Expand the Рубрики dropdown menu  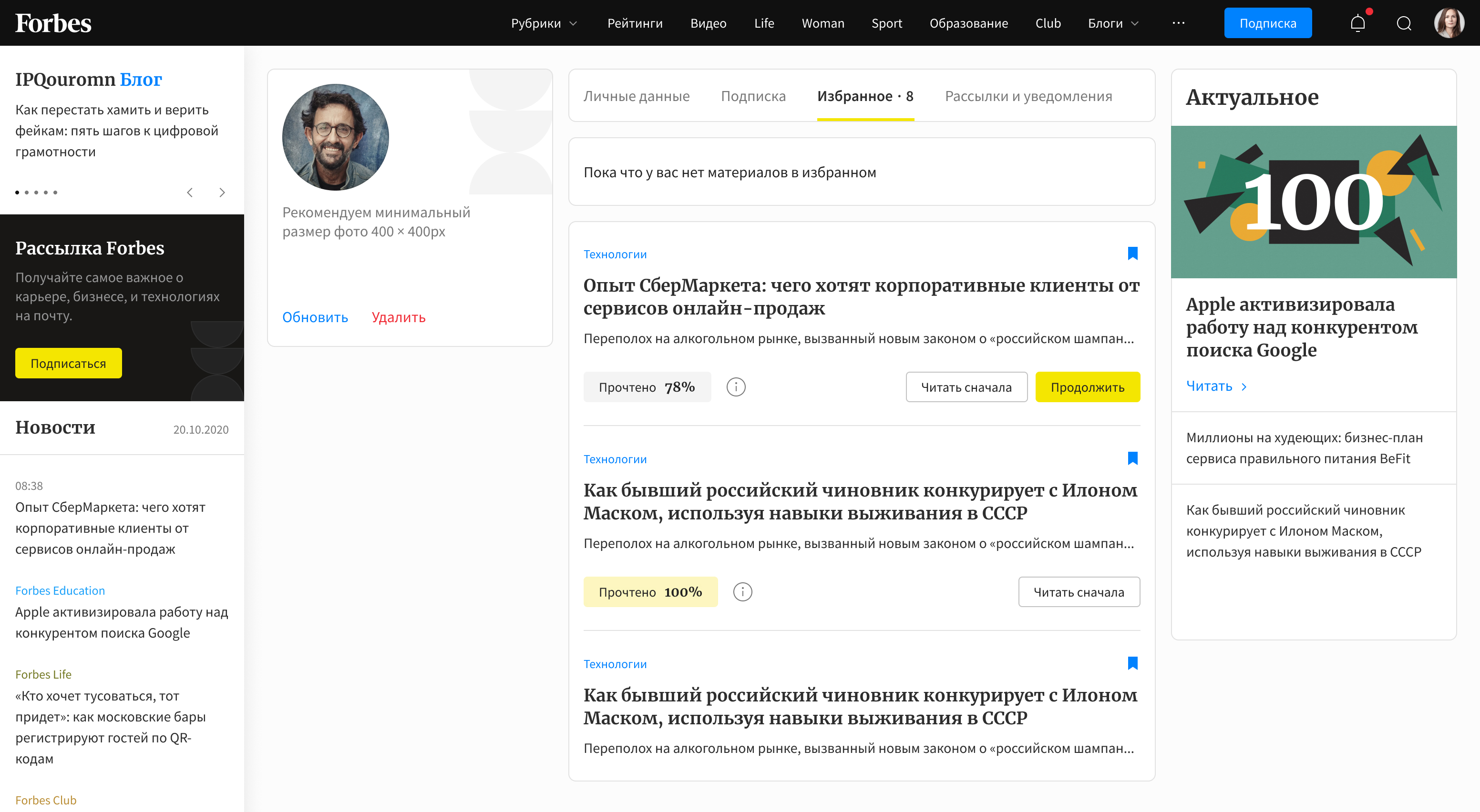pyautogui.click(x=544, y=23)
